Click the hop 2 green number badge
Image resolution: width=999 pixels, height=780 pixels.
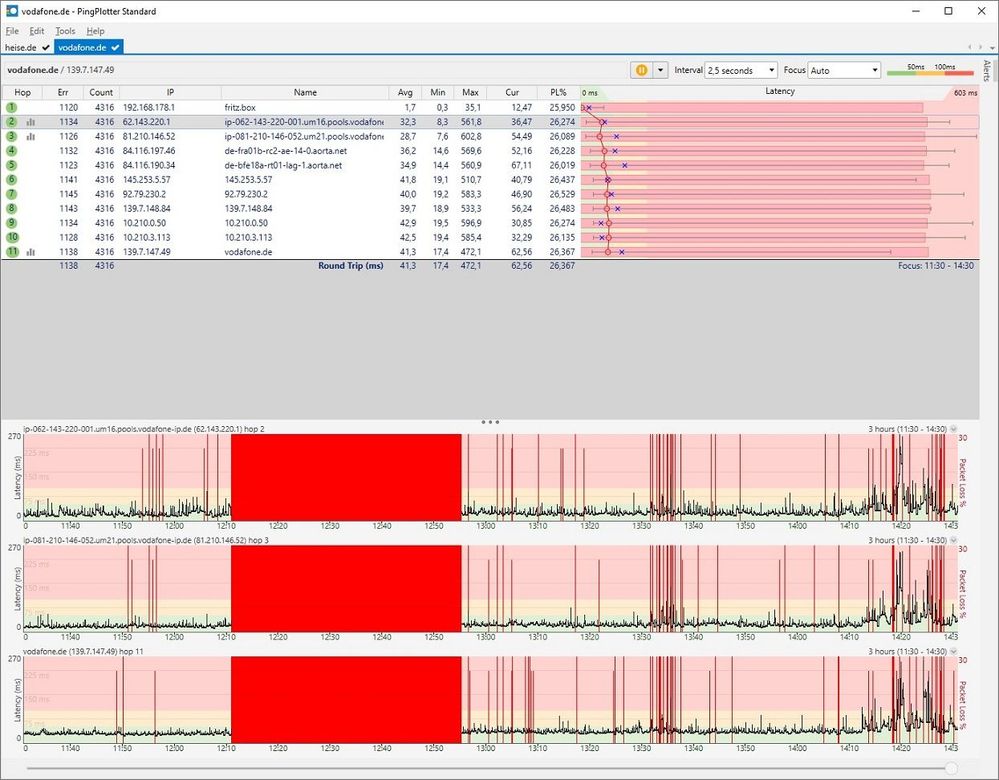click(x=11, y=122)
